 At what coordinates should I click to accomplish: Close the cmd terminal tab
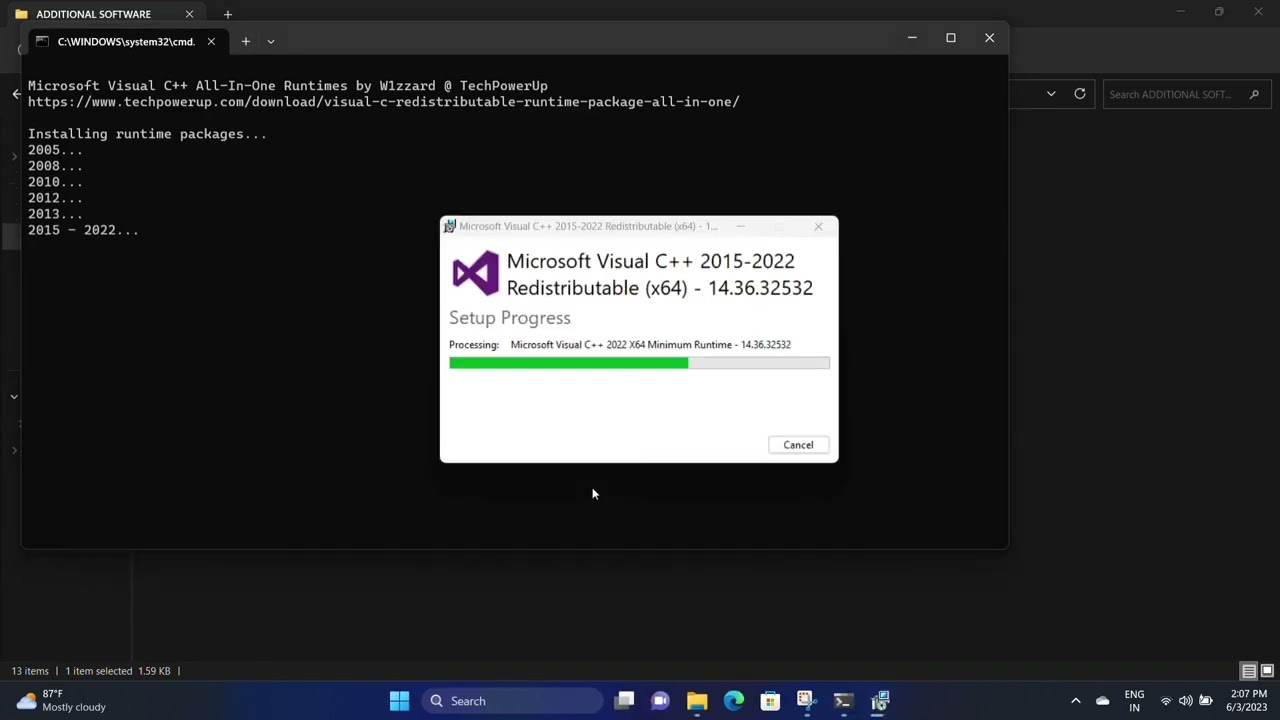[211, 41]
